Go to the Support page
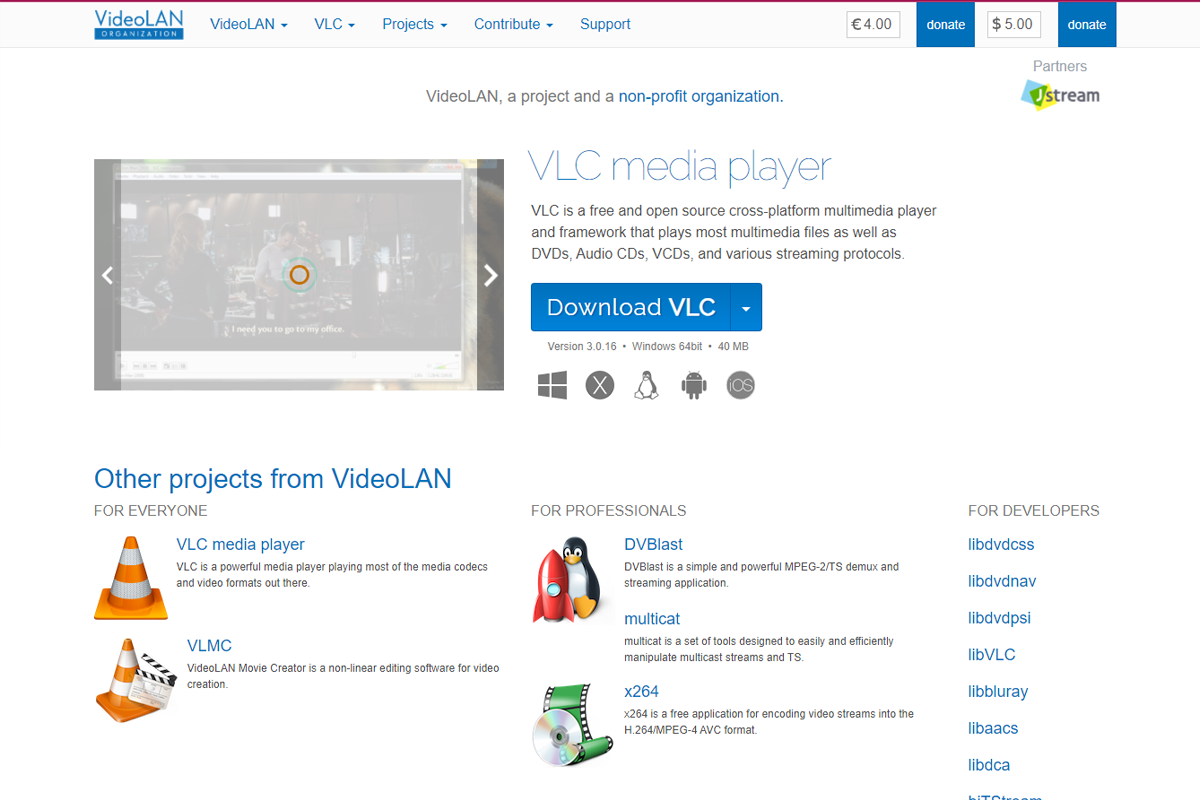The height and width of the screenshot is (800, 1200). [x=605, y=24]
